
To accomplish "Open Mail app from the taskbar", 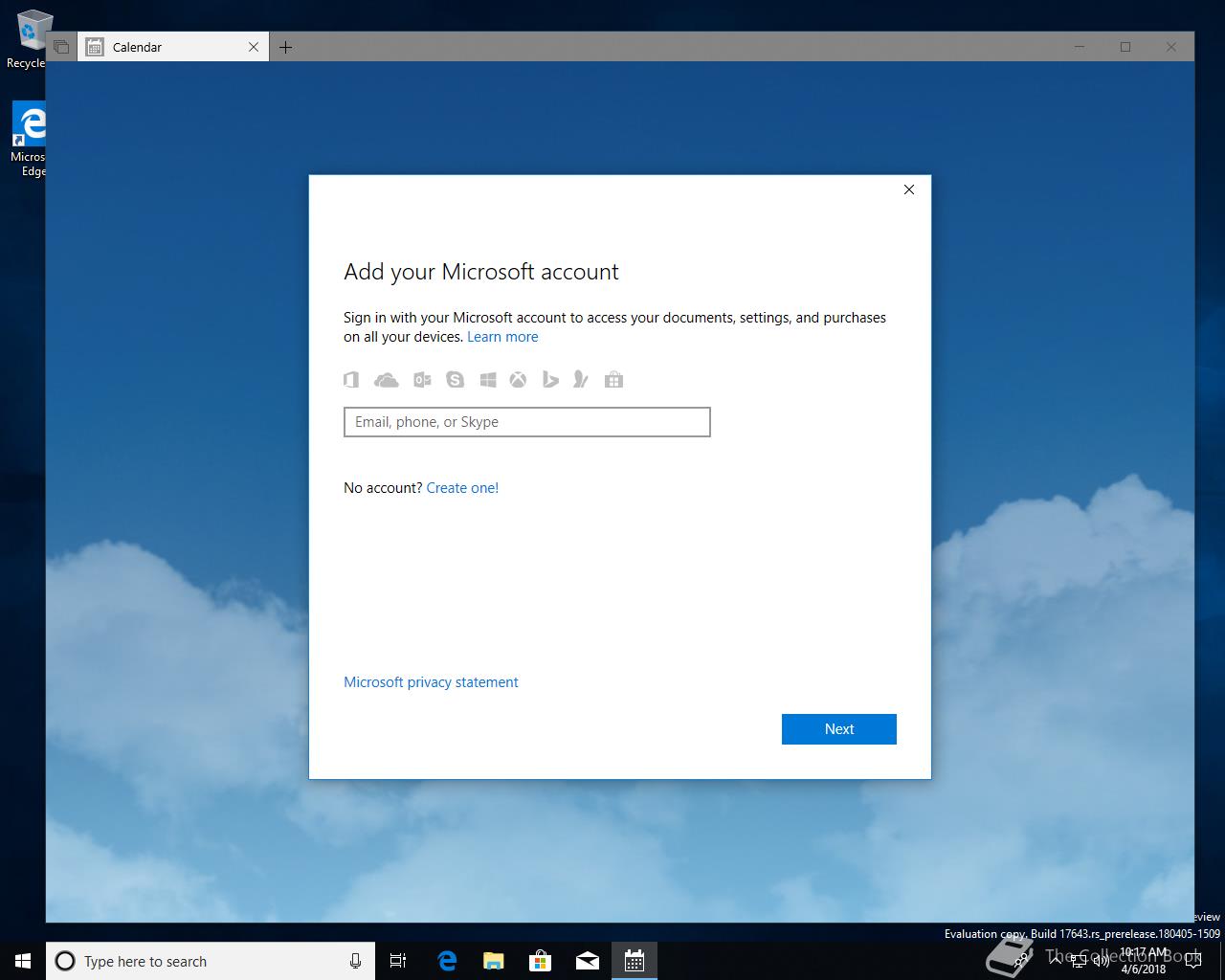I will (588, 961).
